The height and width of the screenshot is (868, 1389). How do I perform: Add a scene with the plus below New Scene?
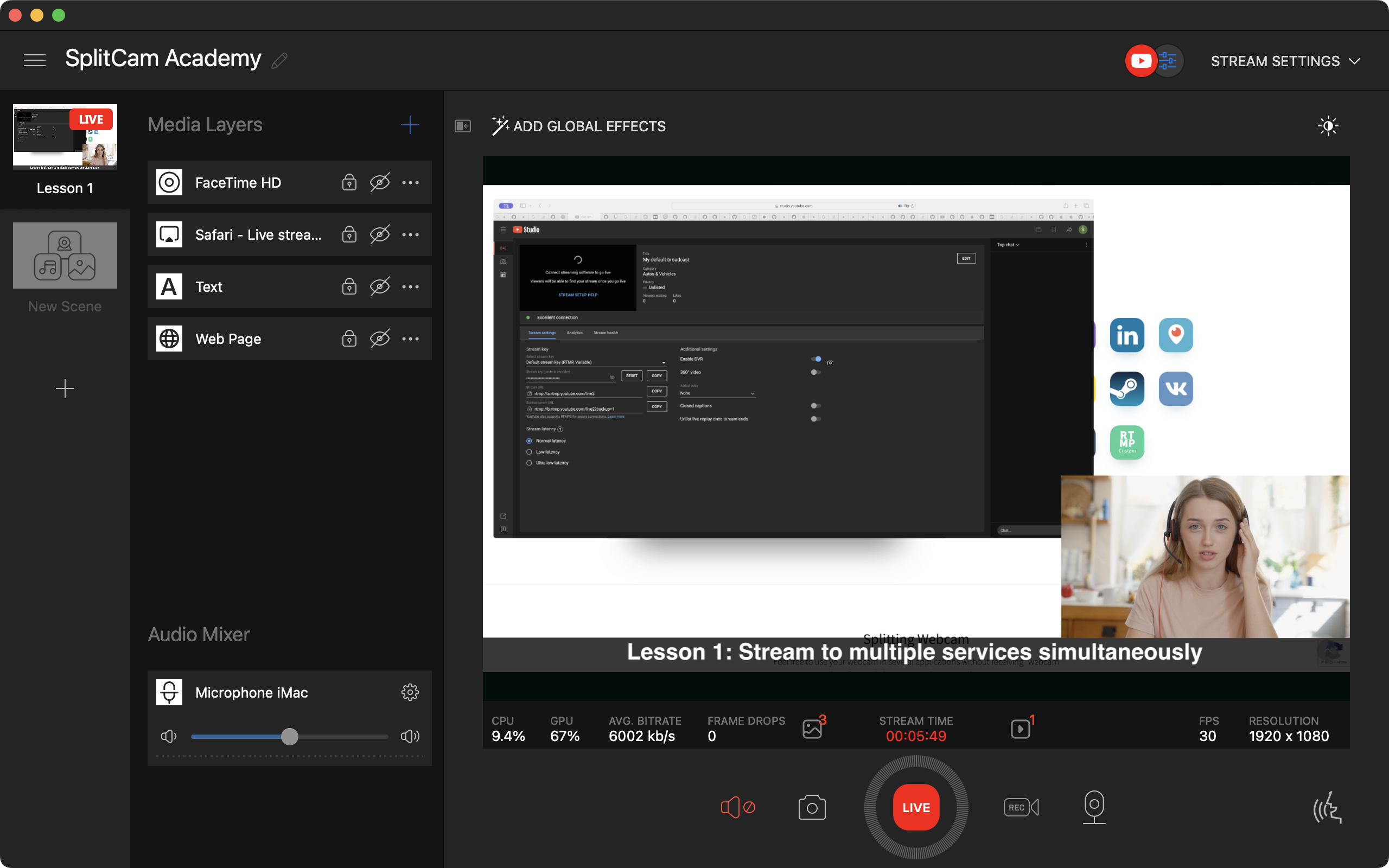[x=65, y=388]
